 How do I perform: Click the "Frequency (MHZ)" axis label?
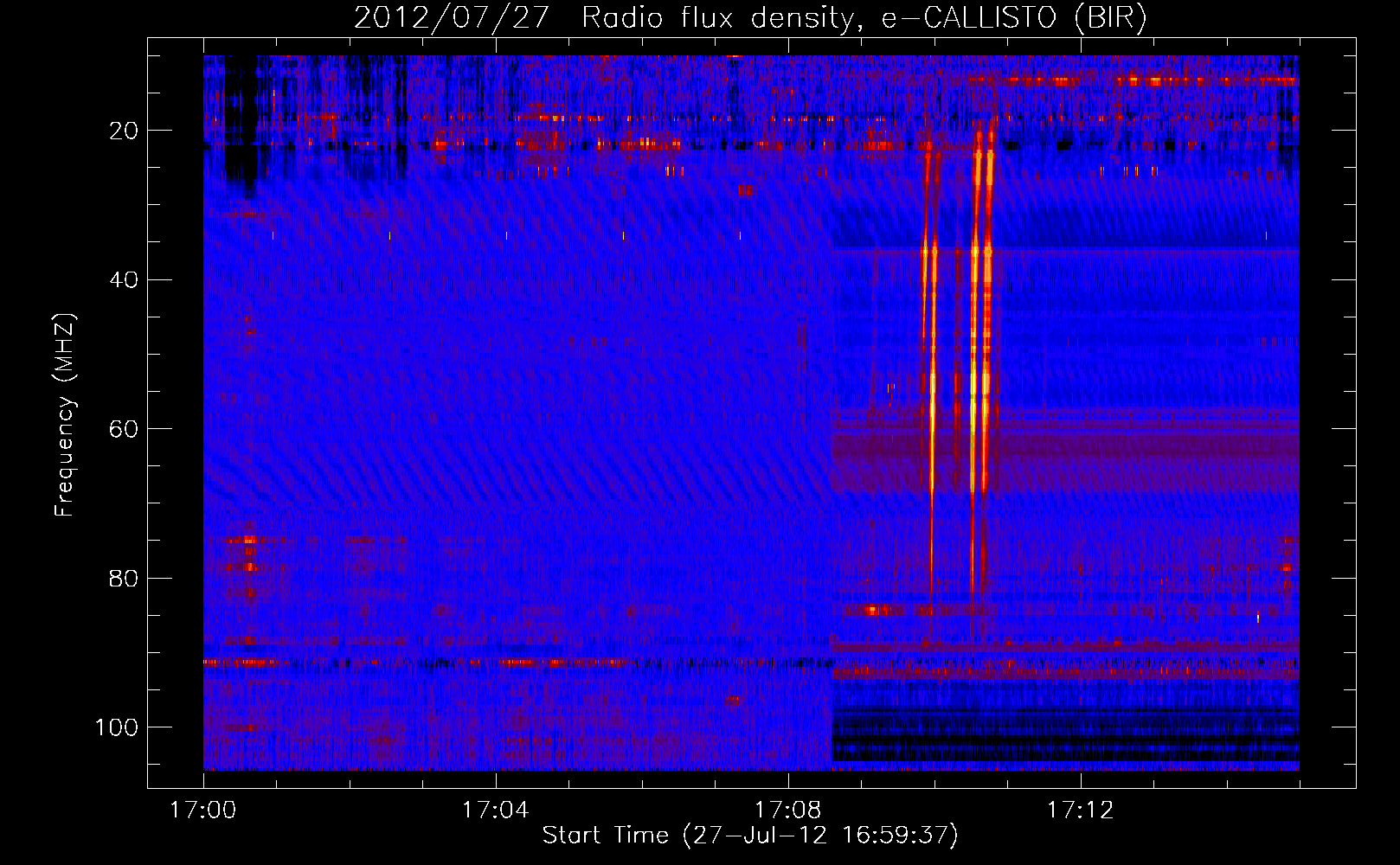click(x=65, y=415)
